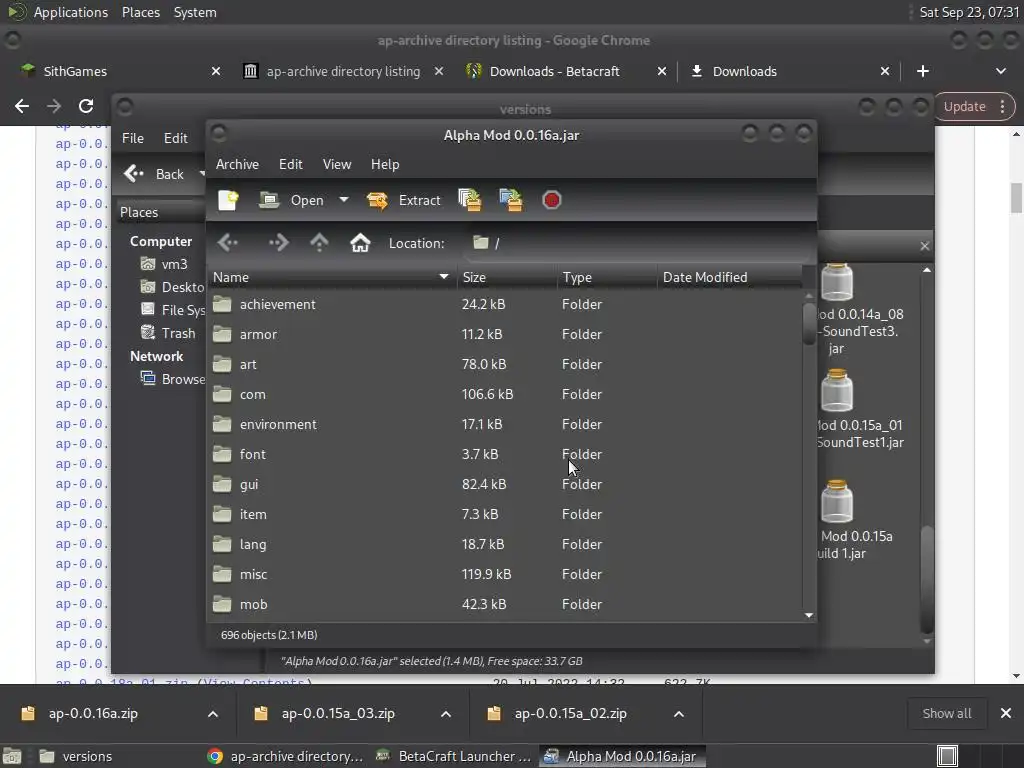Go to archive home location

[x=360, y=243]
